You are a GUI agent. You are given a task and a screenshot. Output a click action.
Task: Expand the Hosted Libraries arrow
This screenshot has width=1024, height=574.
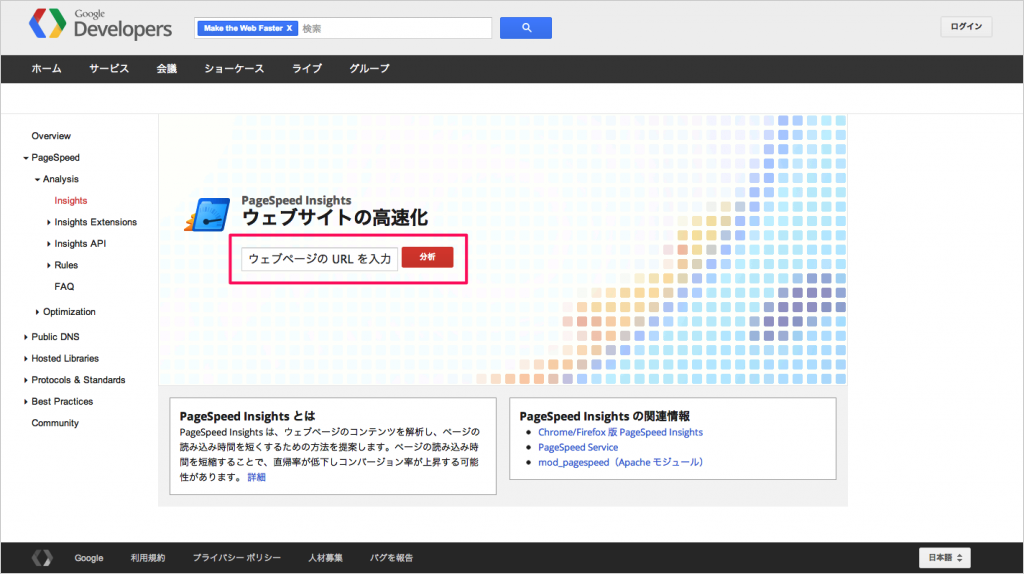click(25, 359)
